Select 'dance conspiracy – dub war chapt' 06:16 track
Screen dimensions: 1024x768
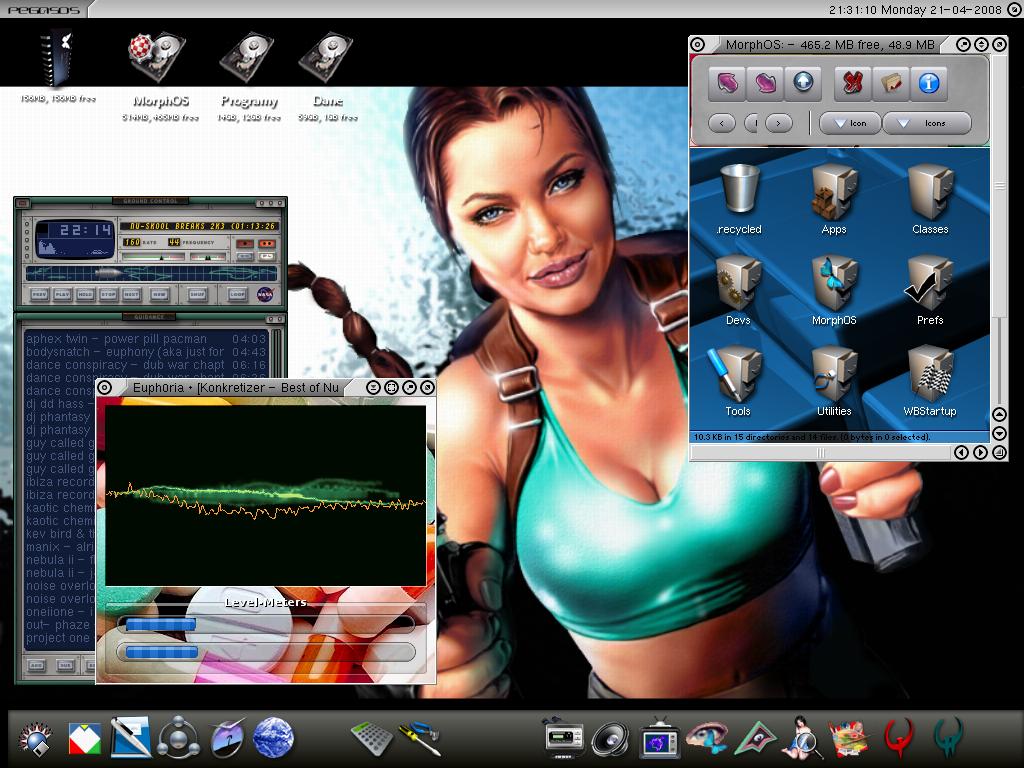tap(146, 364)
